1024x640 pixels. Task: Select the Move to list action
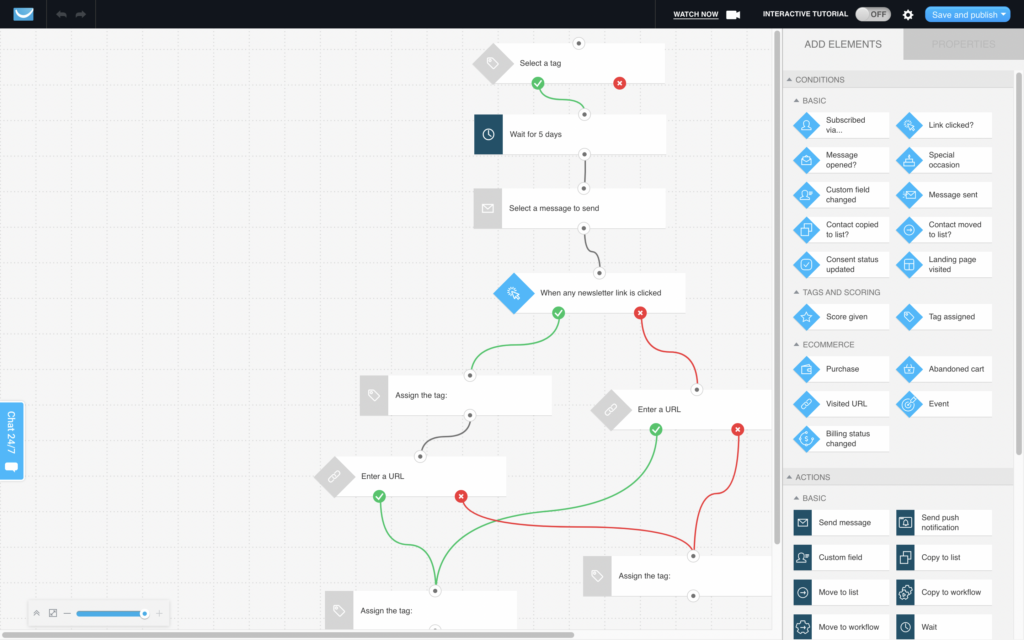[841, 592]
